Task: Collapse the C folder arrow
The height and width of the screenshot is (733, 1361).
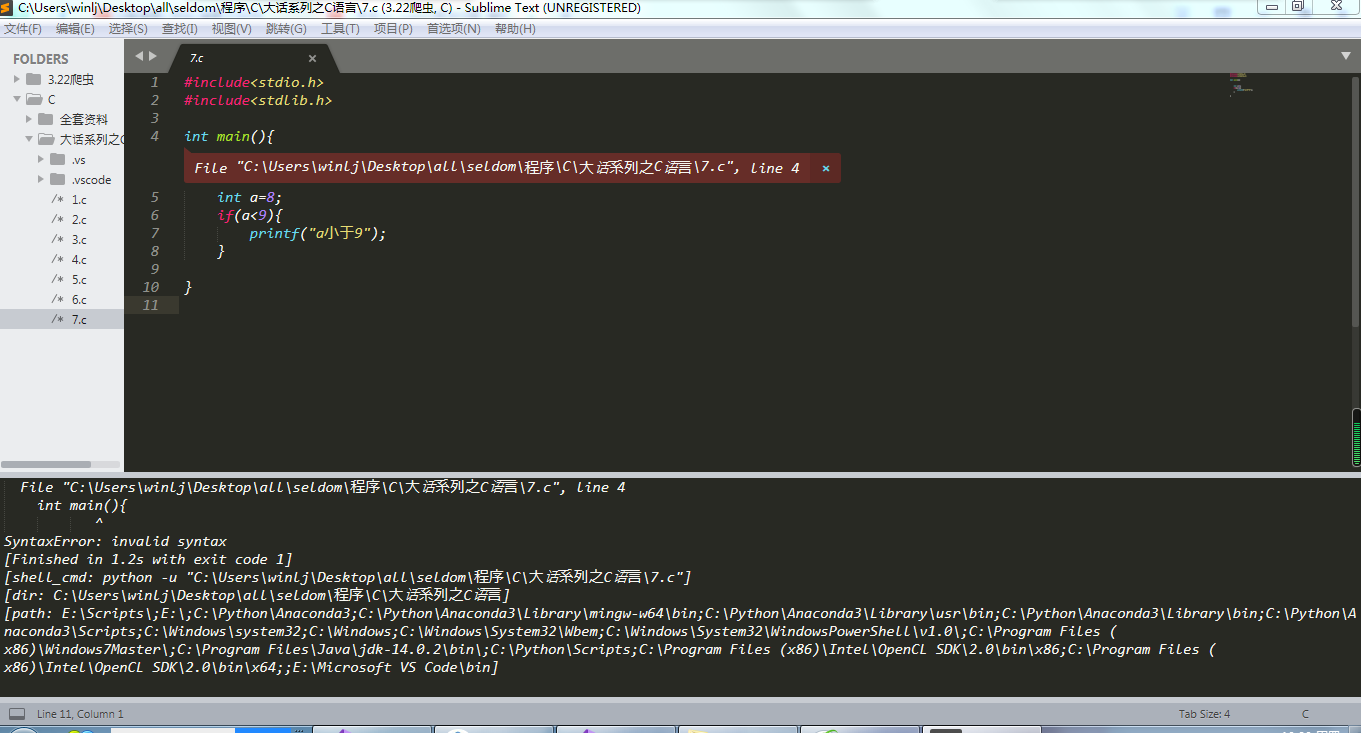Action: point(17,99)
